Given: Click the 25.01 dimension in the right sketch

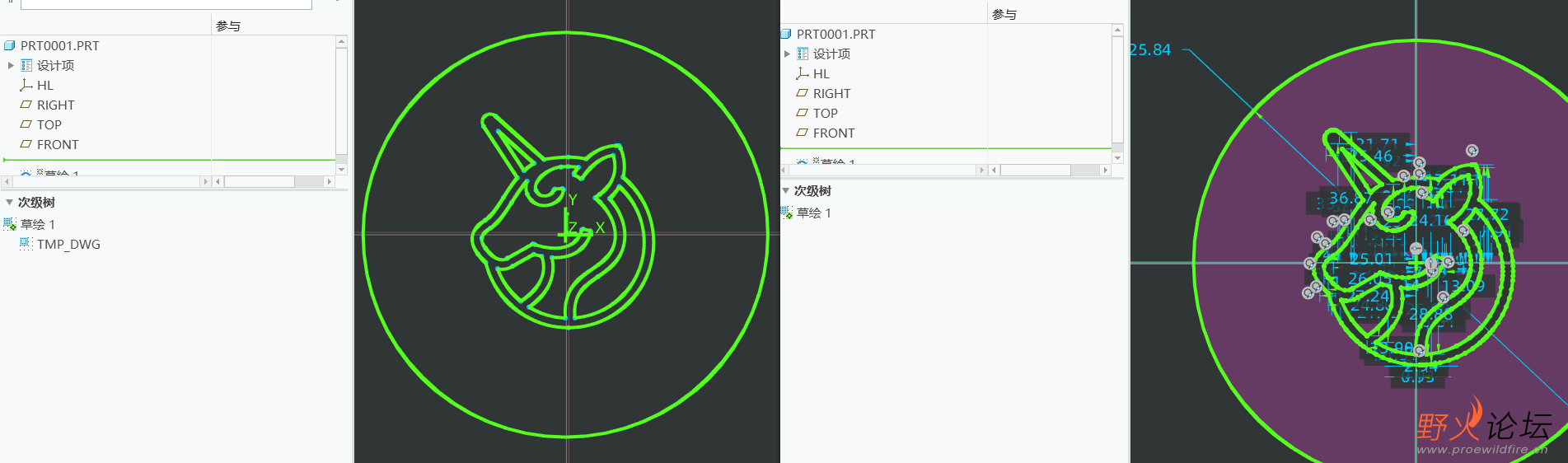Looking at the screenshot, I should [1371, 259].
